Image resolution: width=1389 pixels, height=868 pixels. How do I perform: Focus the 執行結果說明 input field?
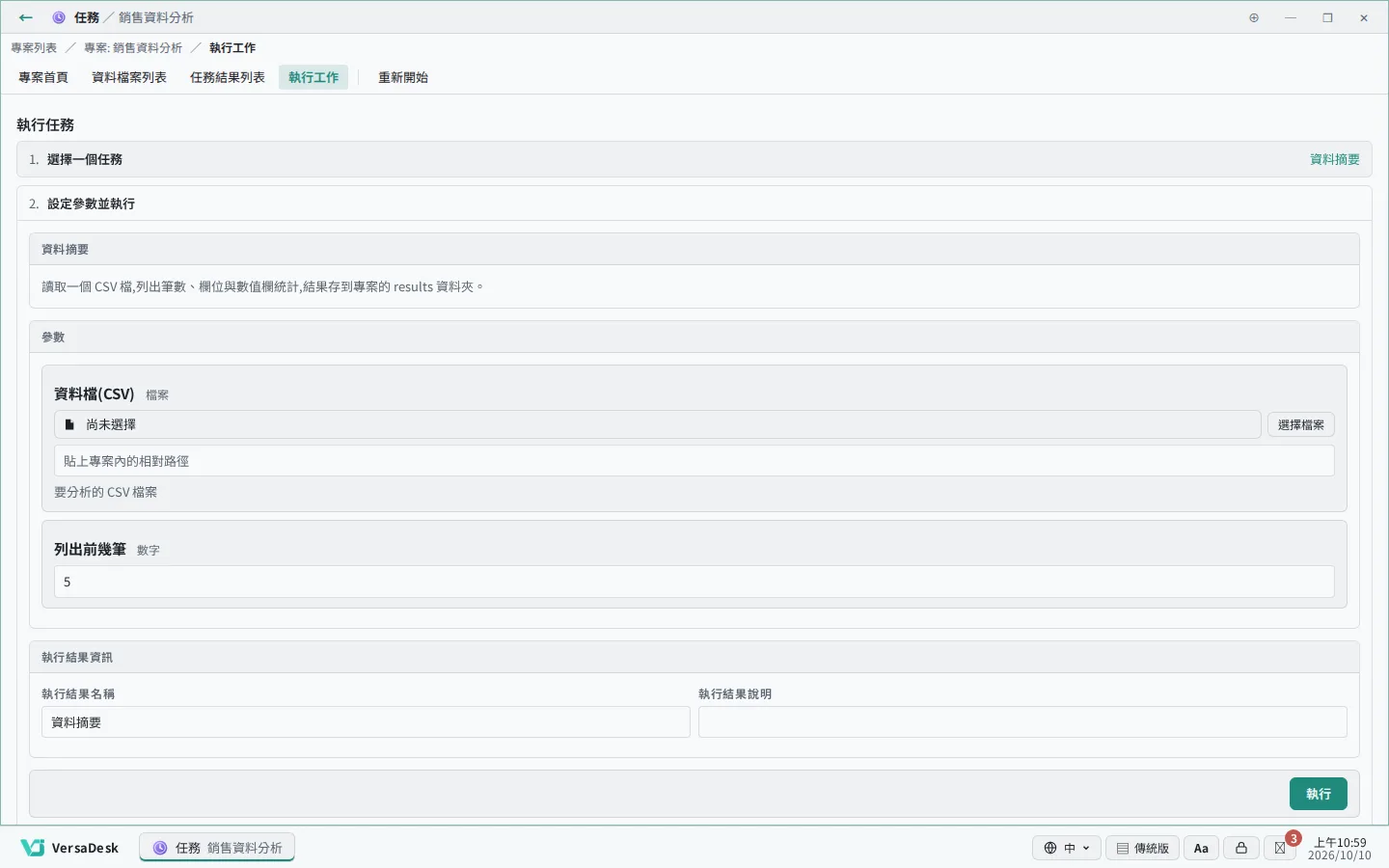1022,722
